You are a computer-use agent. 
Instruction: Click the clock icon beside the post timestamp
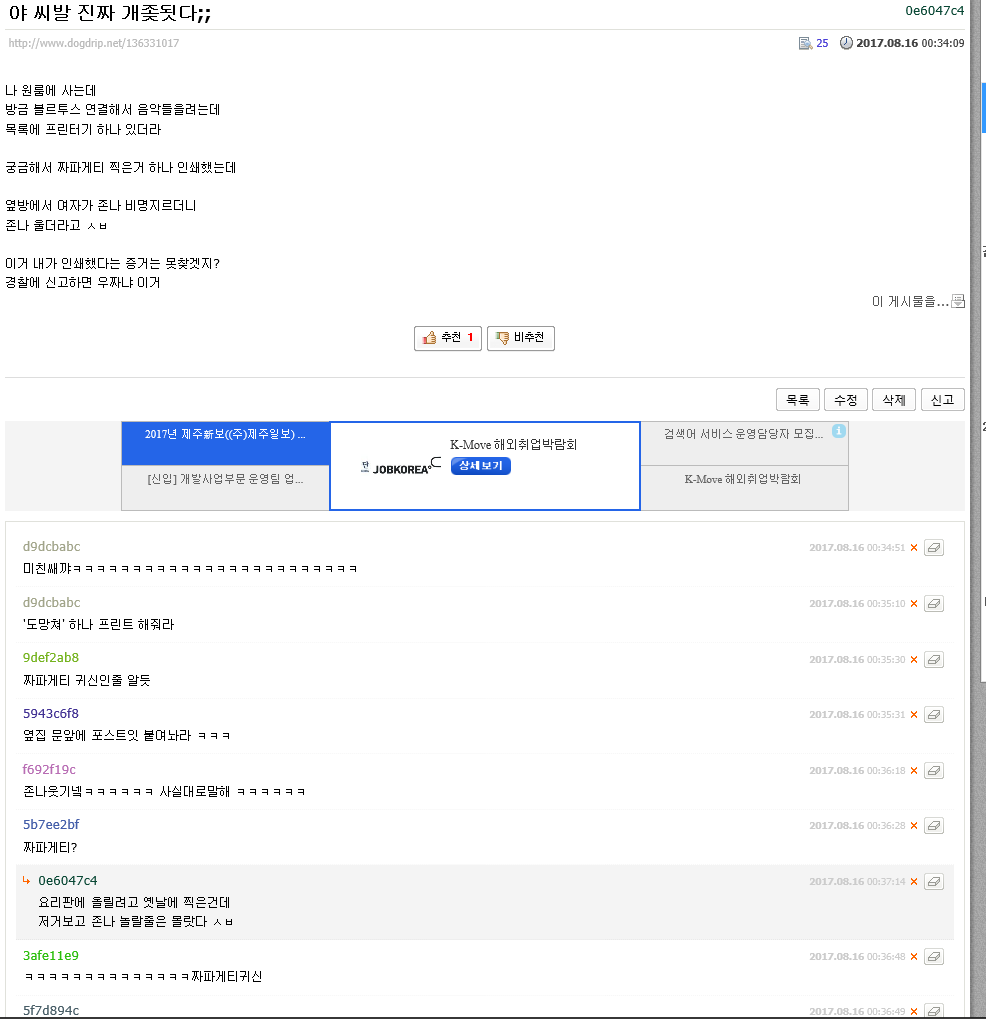click(x=846, y=42)
